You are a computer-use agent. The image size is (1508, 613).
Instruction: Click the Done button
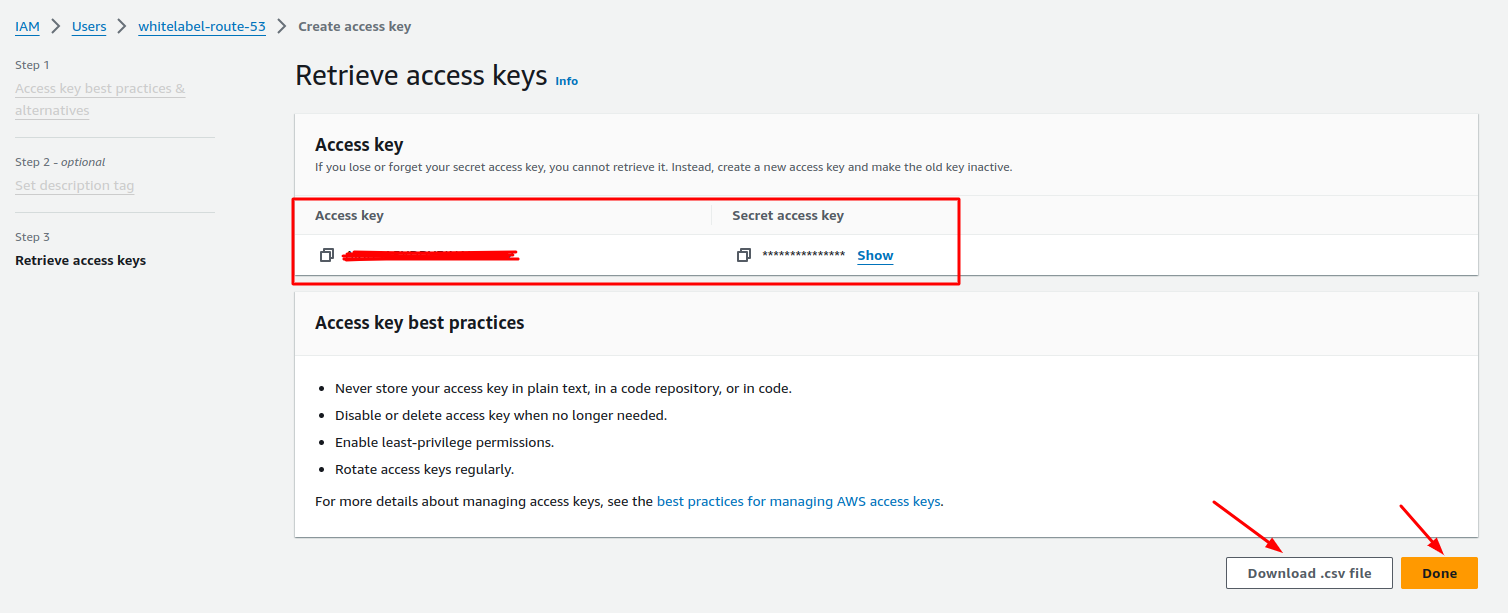point(1439,572)
